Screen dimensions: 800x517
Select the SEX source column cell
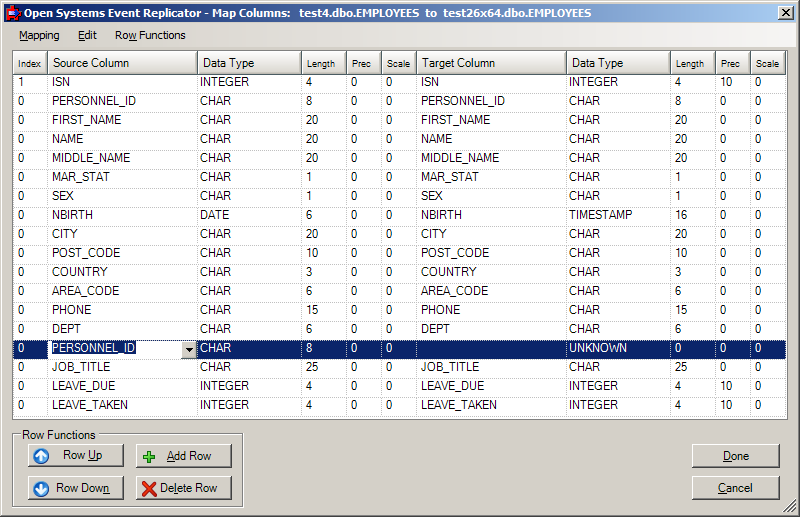(122, 196)
